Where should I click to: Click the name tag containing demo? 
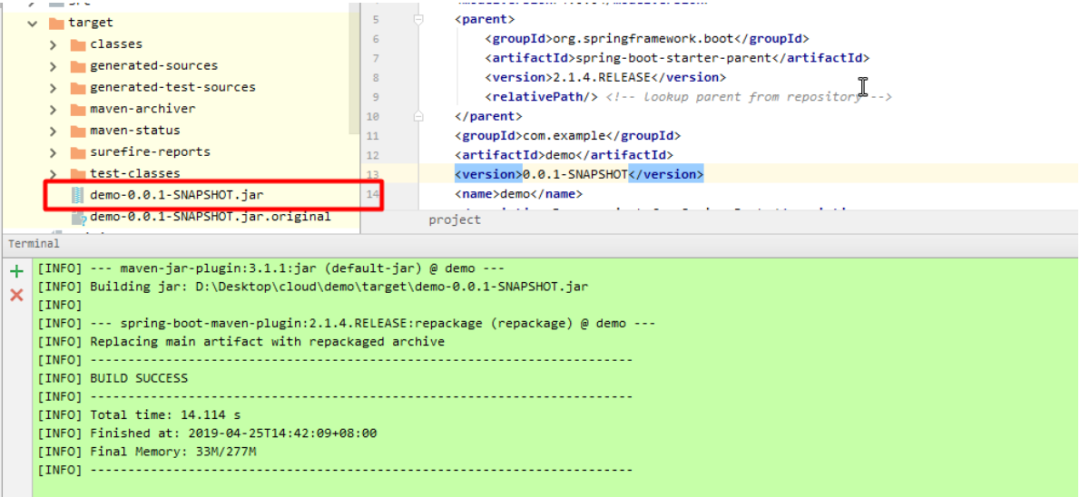pyautogui.click(x=519, y=193)
